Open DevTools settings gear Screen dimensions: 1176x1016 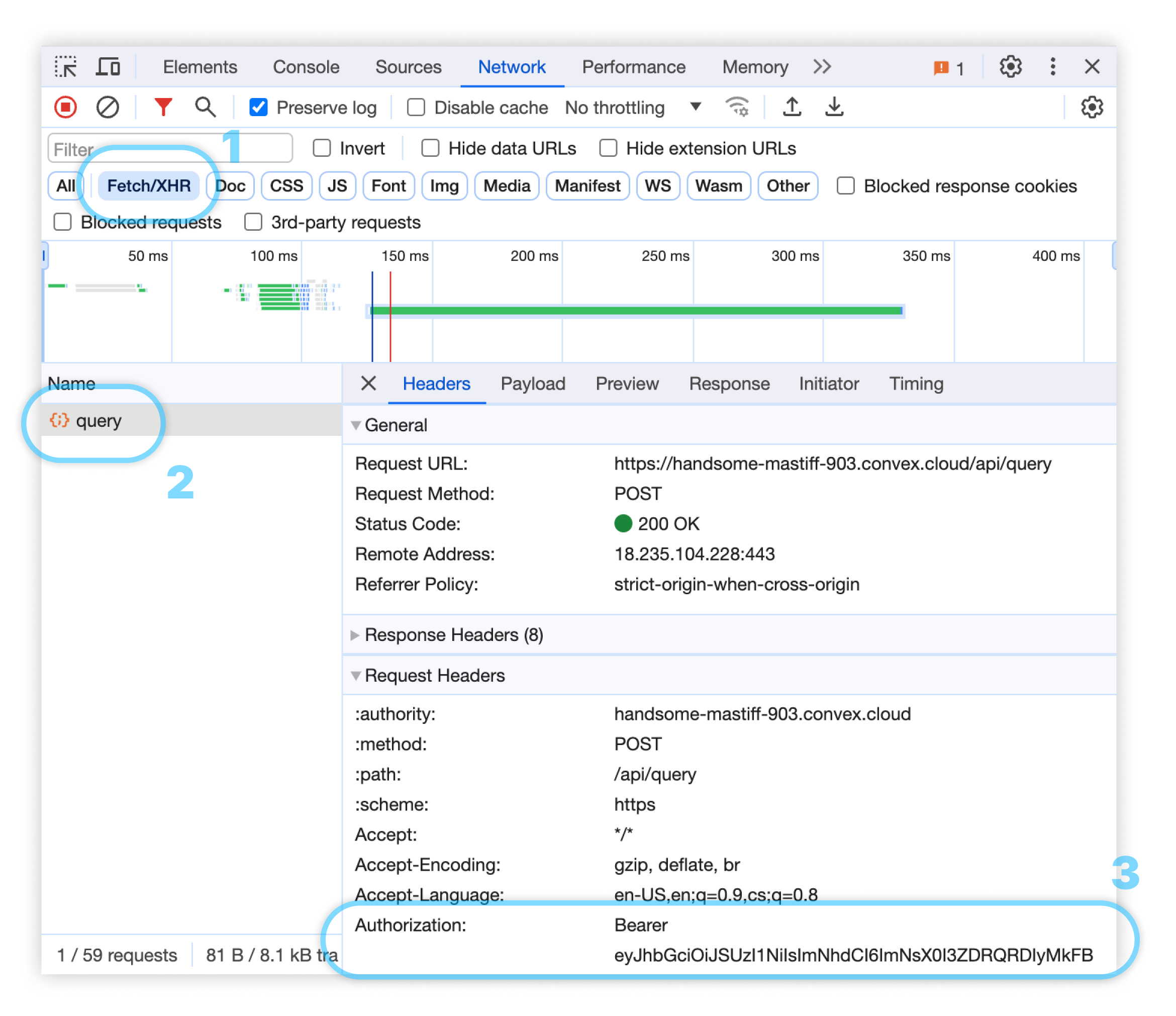(1010, 66)
